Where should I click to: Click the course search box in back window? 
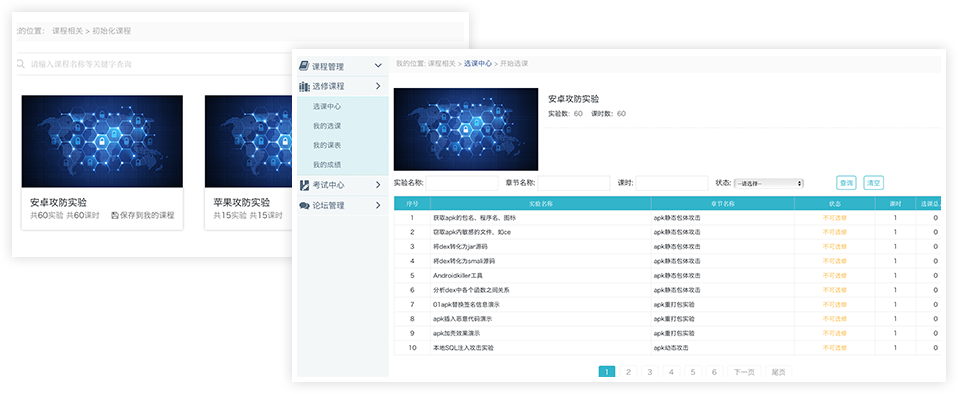153,64
